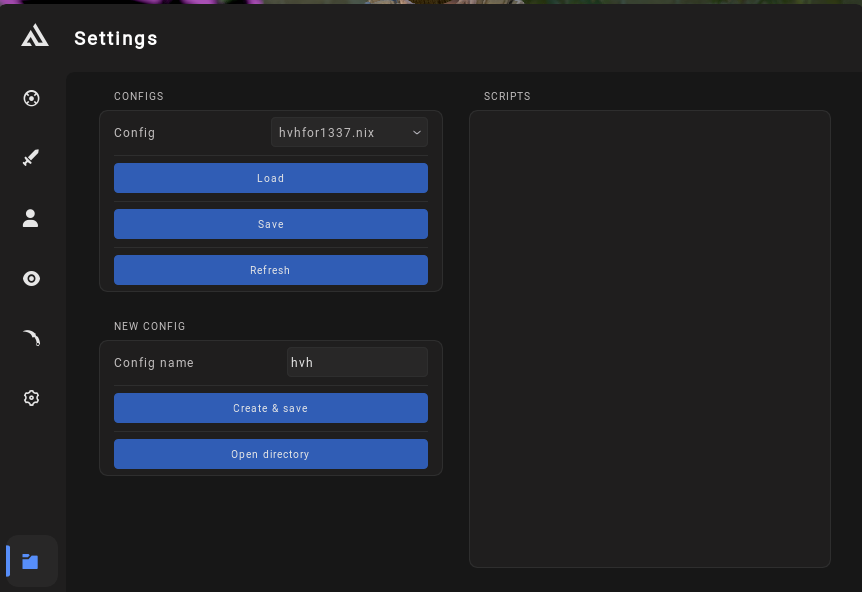Save the current config
This screenshot has height=592, width=862.
tap(270, 224)
